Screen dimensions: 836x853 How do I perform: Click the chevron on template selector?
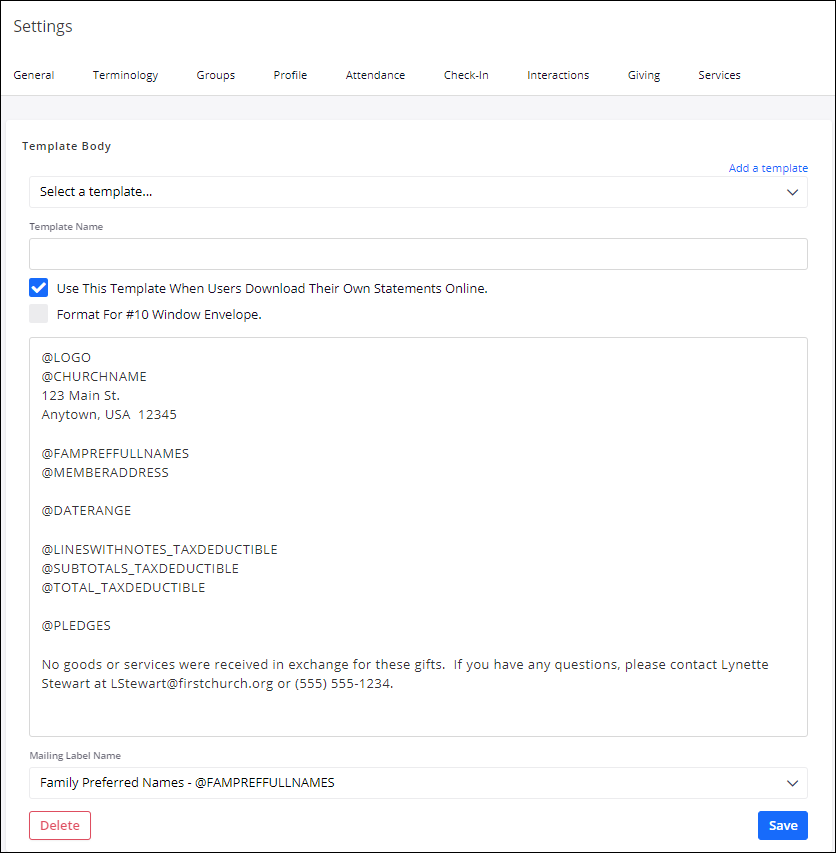(x=792, y=192)
